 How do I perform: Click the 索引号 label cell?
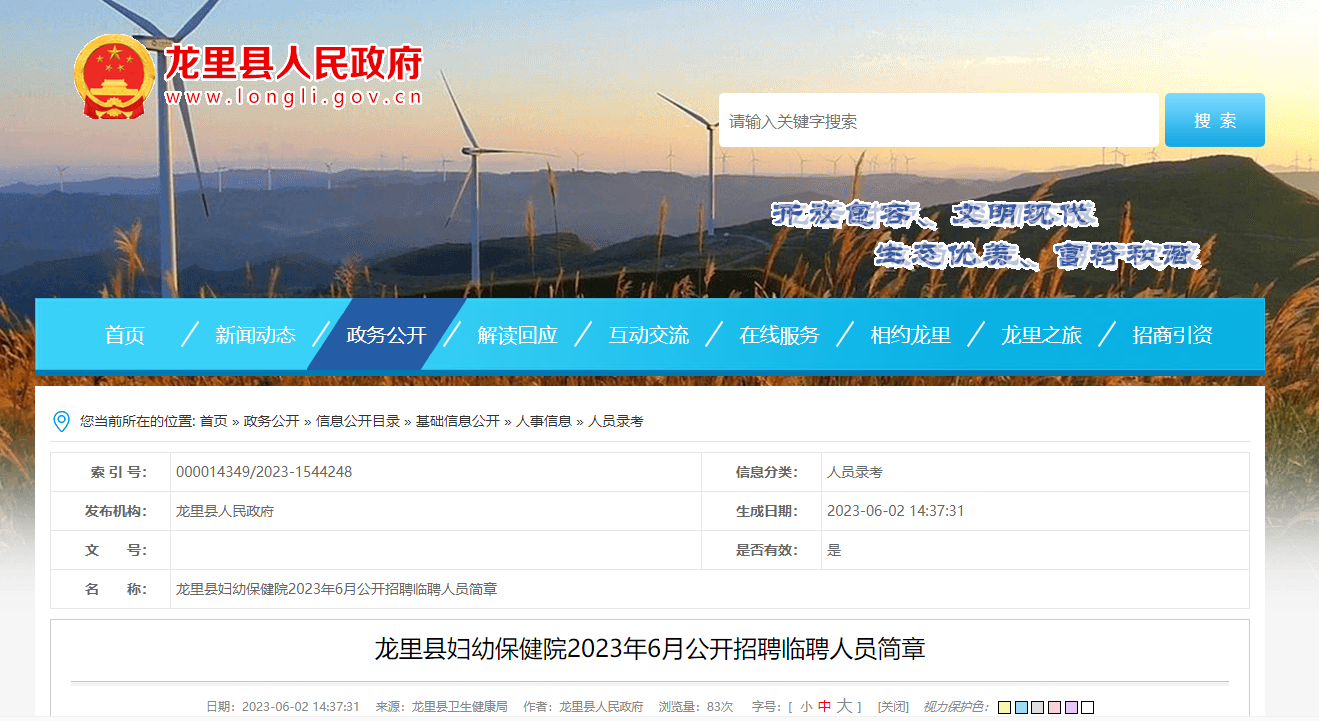tap(111, 472)
